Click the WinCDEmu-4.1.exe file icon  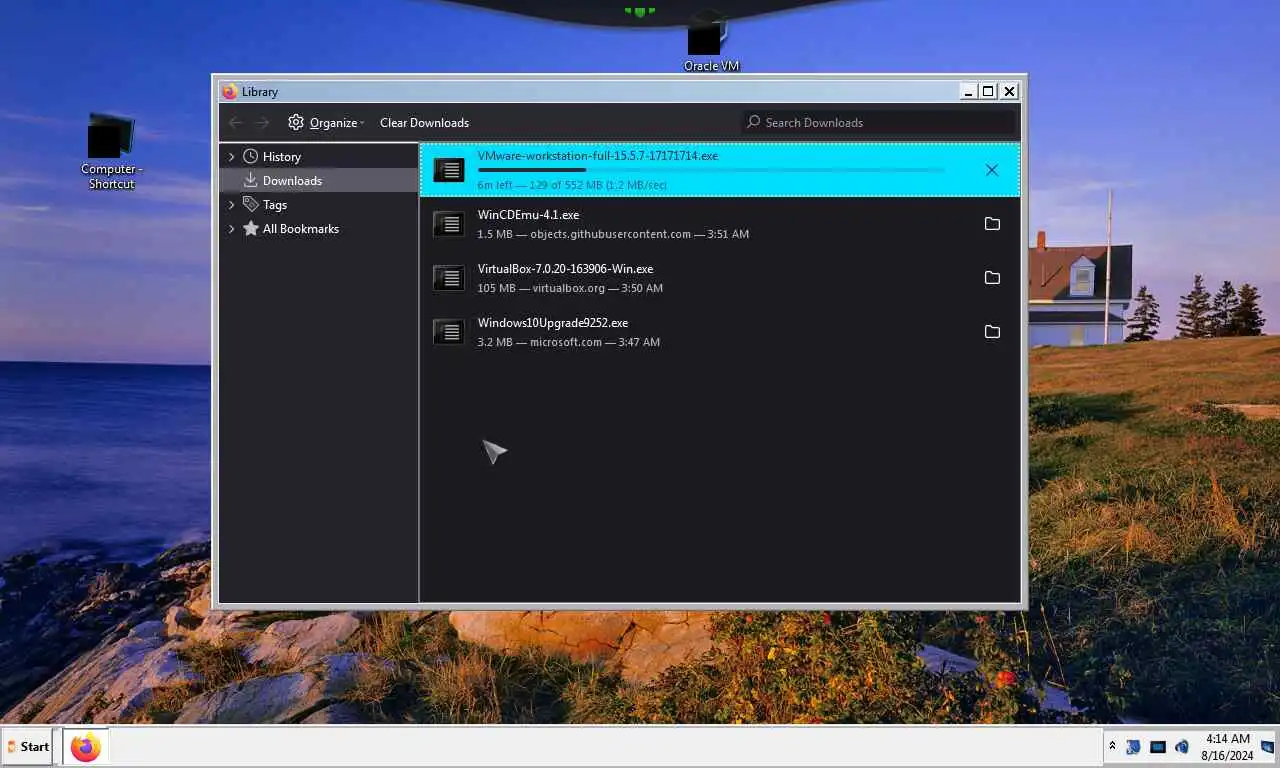[x=449, y=224]
